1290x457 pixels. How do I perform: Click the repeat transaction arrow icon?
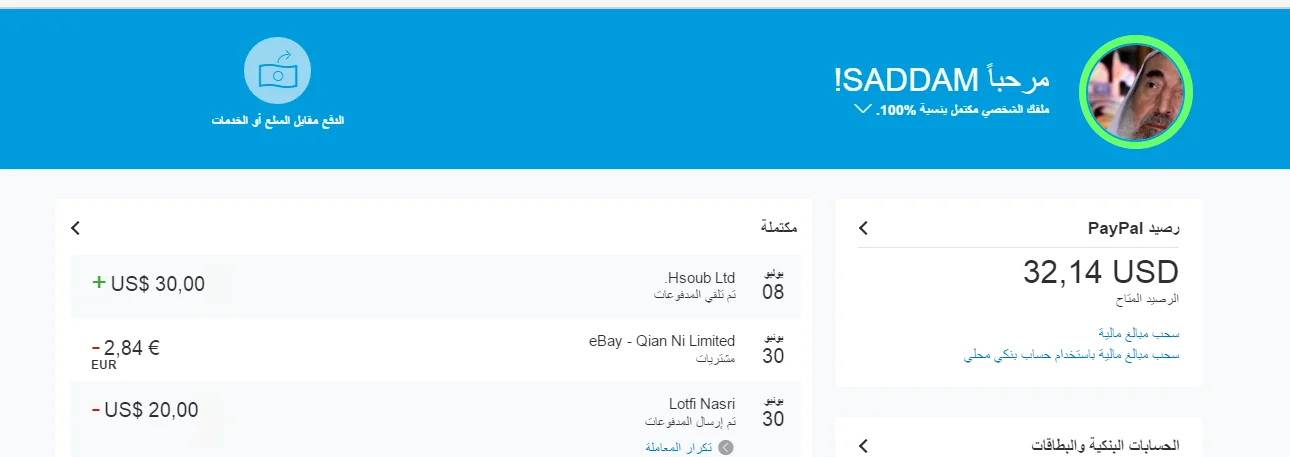tap(727, 447)
